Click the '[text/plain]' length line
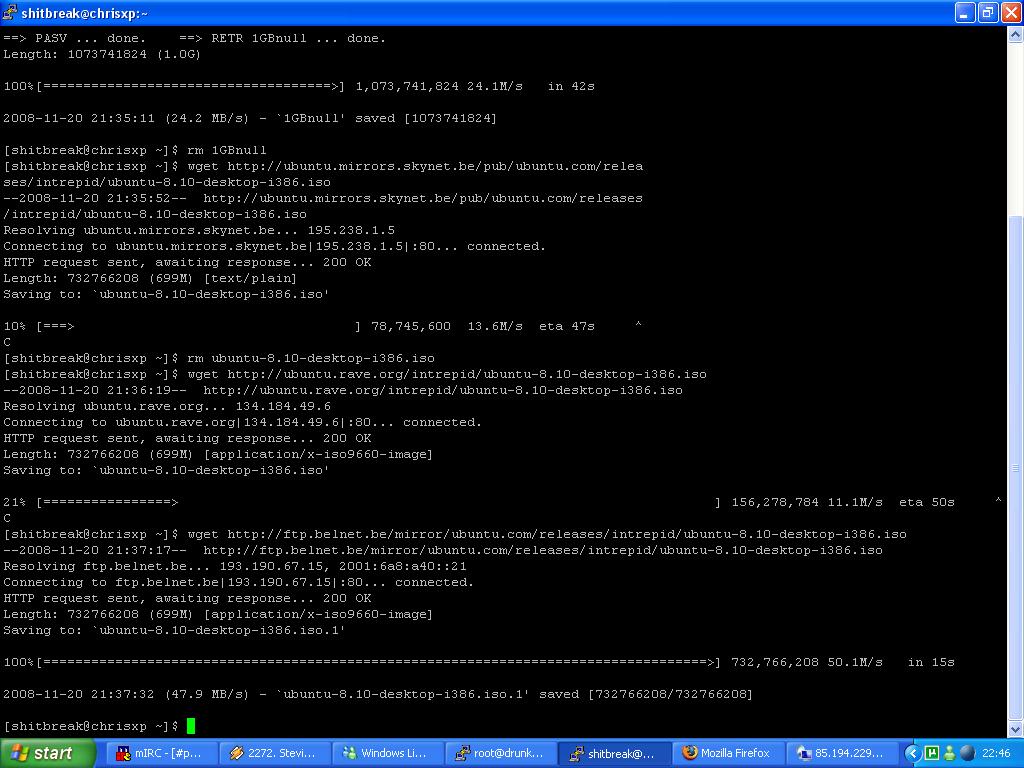1024x768 pixels. click(x=150, y=278)
